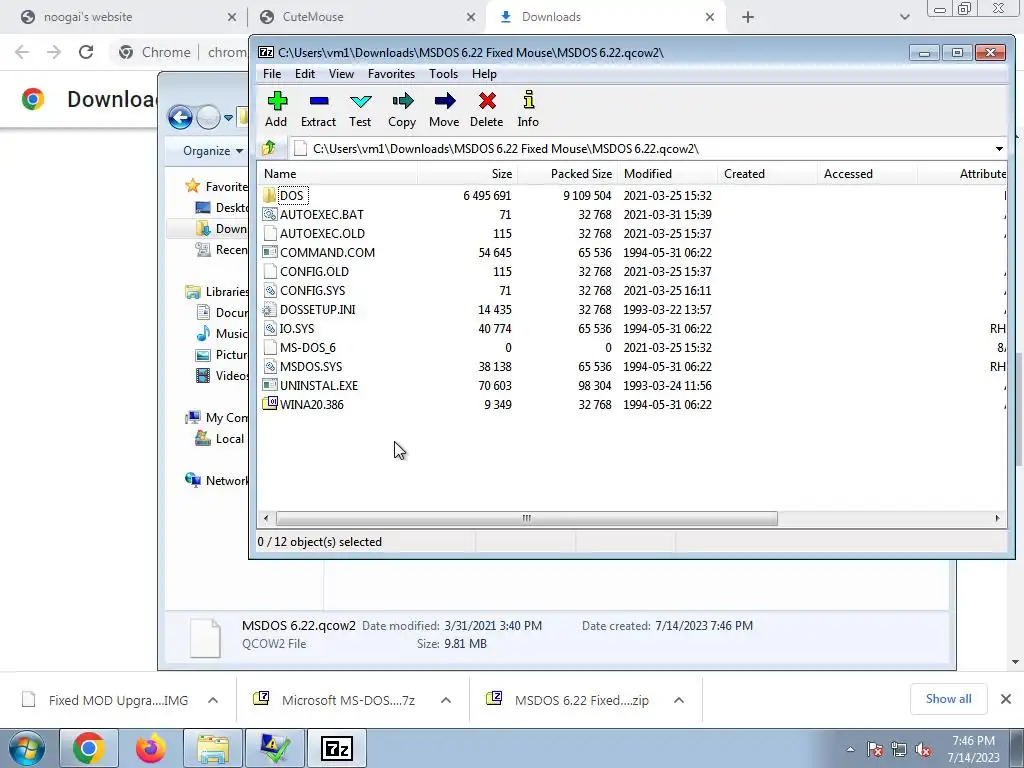Click the horizontal scrollbar right arrow

[997, 519]
